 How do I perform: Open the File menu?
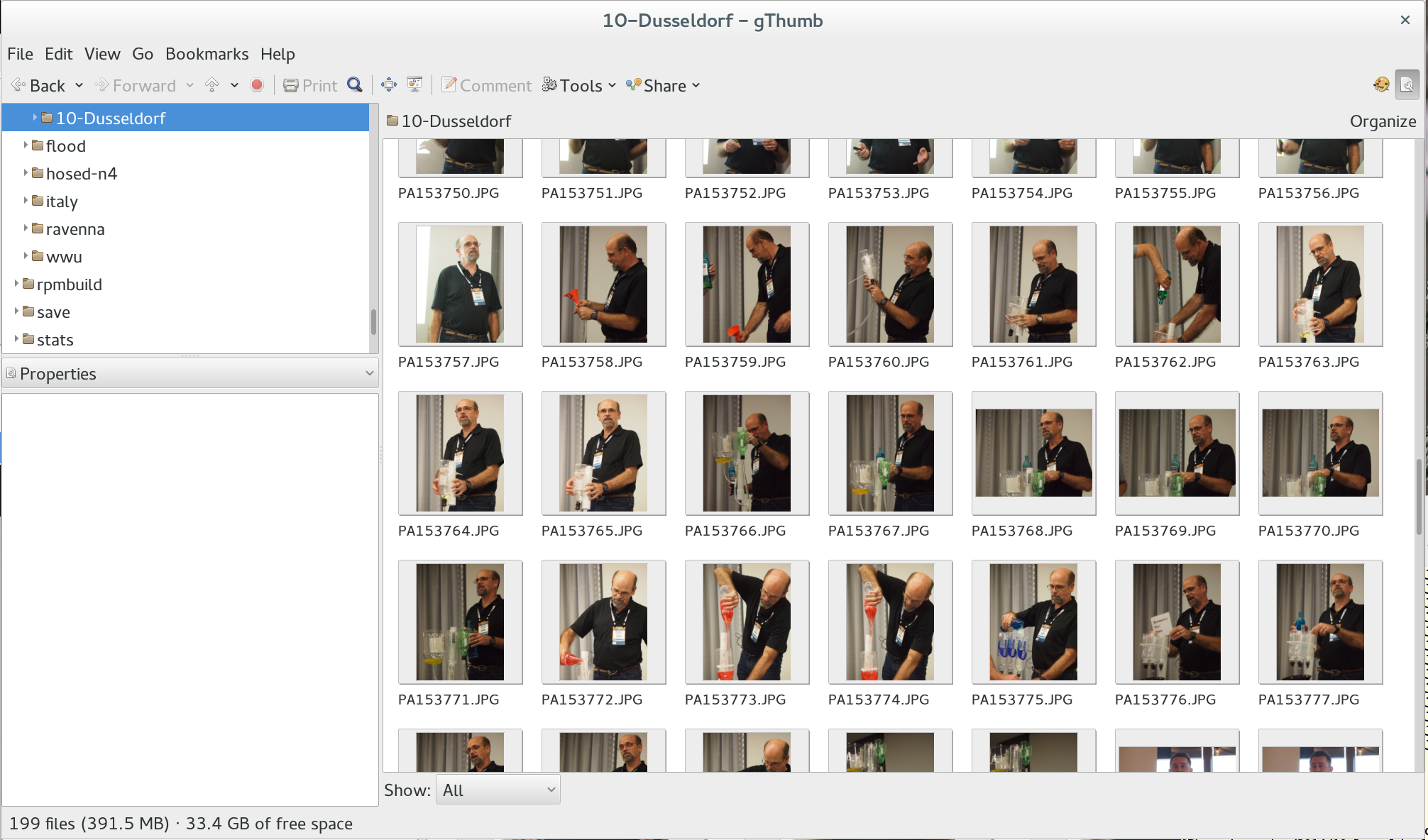pos(20,54)
